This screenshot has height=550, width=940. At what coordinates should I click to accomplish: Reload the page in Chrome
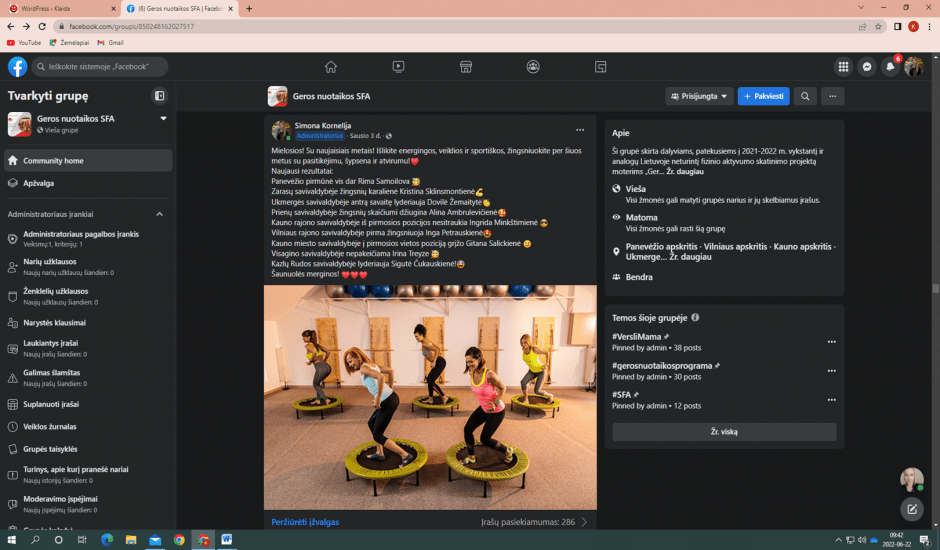coord(42,26)
